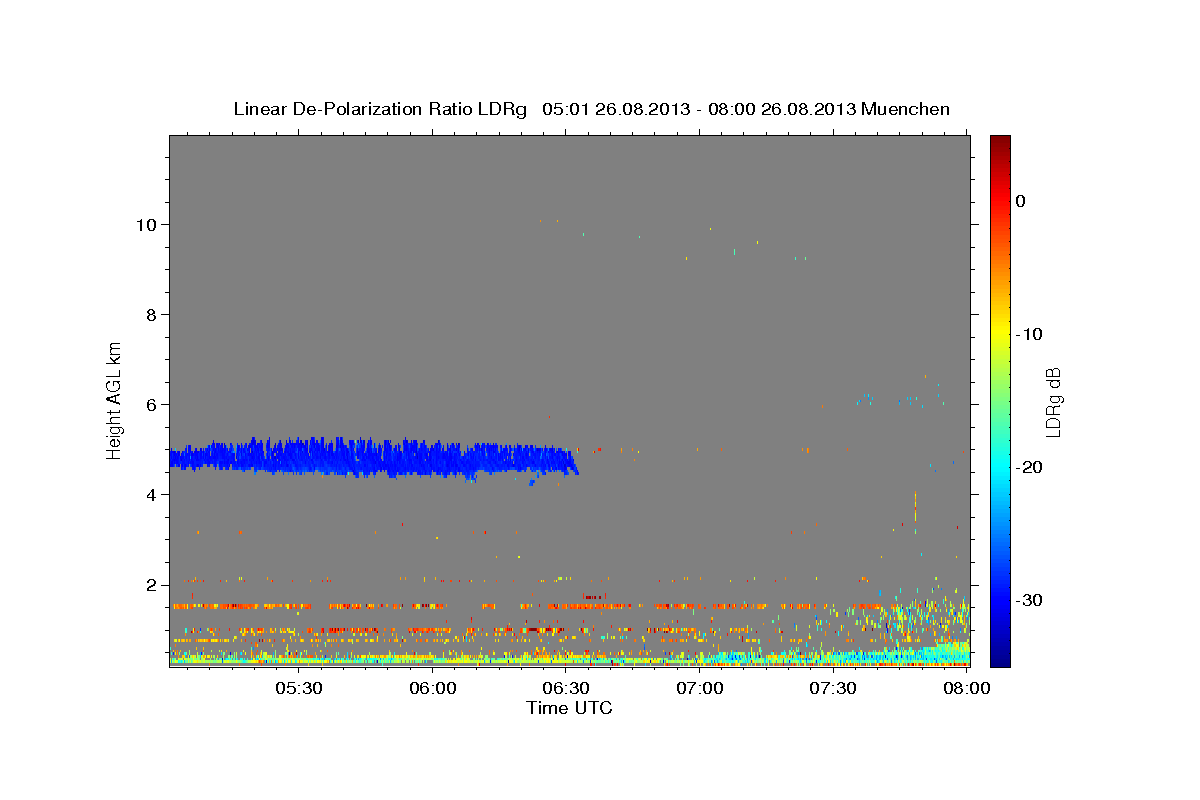Click the '08:00' time tick label
1200x800 pixels.
coord(966,688)
